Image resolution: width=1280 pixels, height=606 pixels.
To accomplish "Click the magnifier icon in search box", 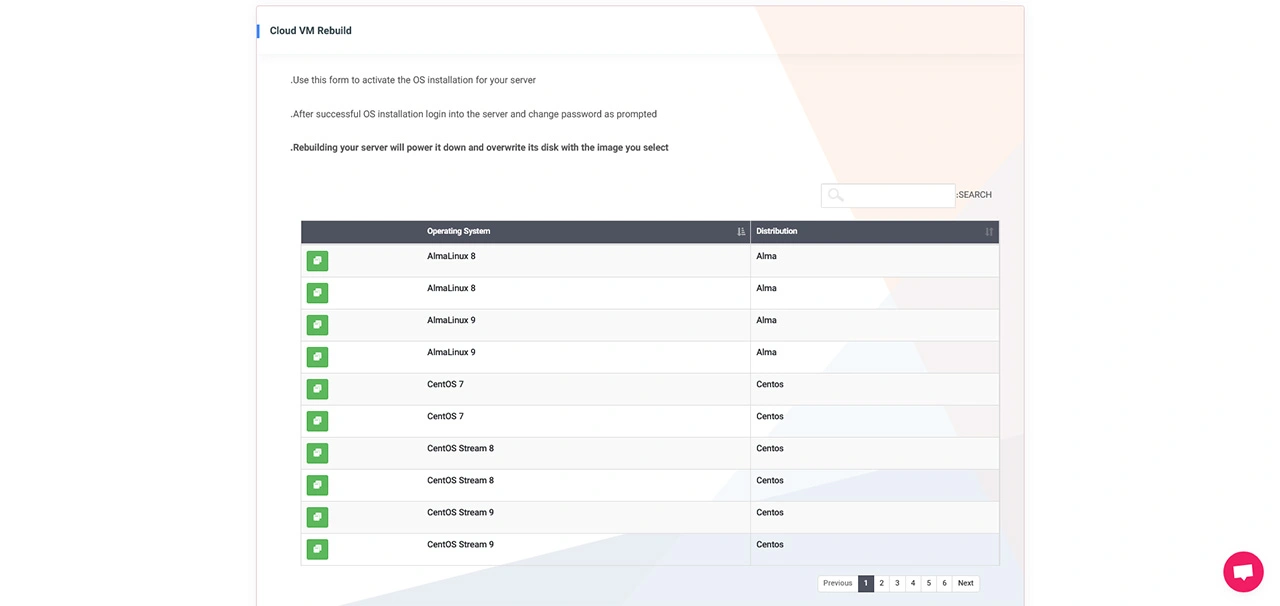I will click(x=836, y=195).
